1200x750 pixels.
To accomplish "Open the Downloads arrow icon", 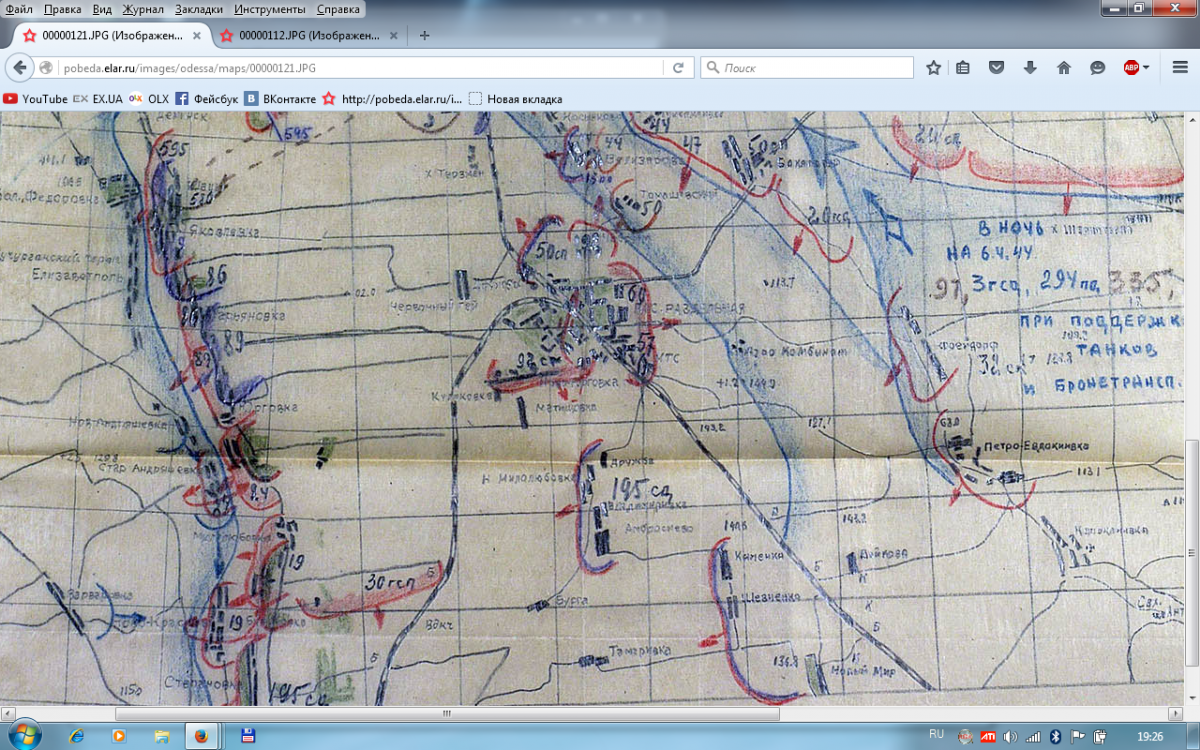I will [x=1030, y=68].
